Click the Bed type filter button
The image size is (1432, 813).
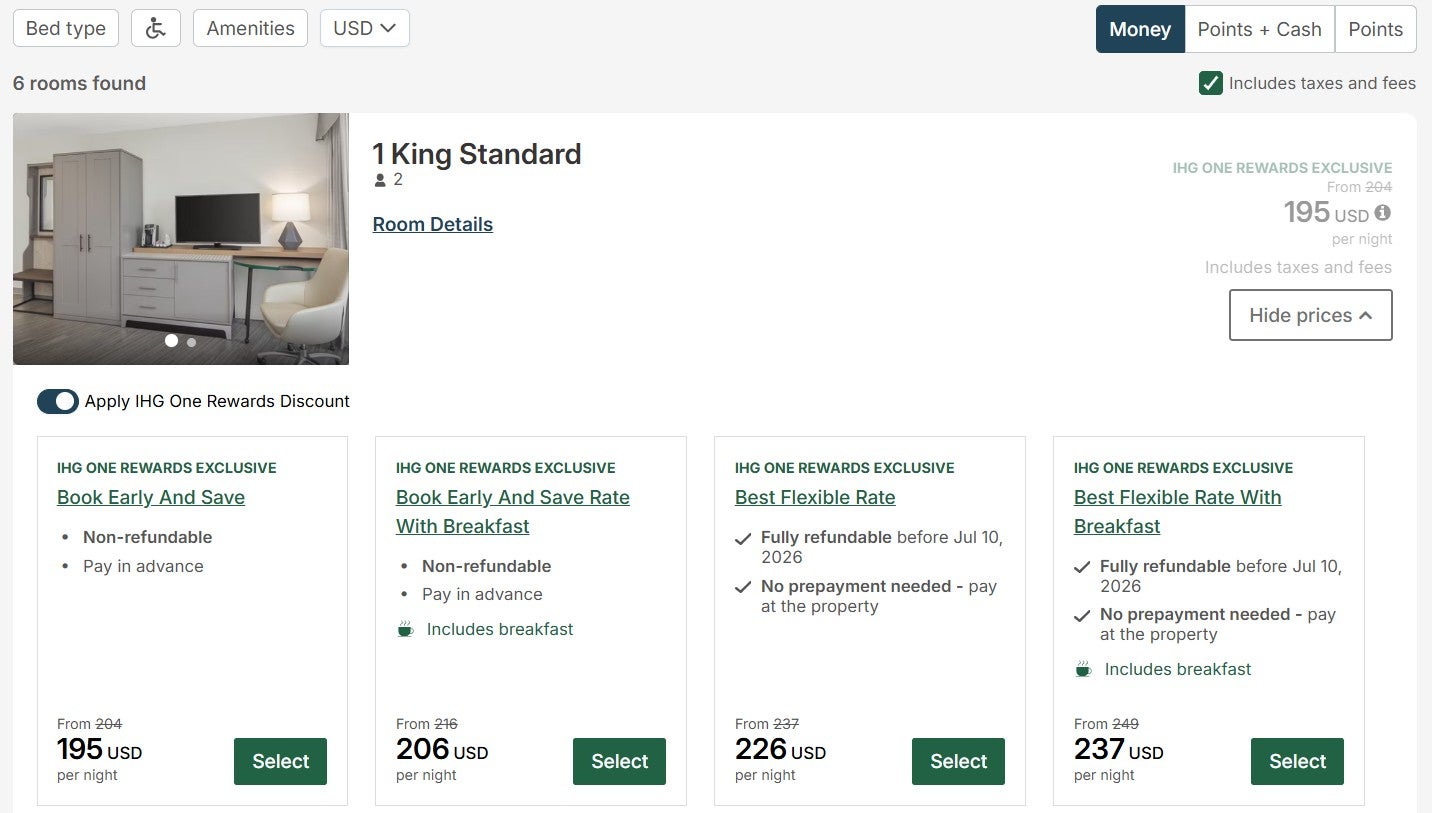(65, 28)
